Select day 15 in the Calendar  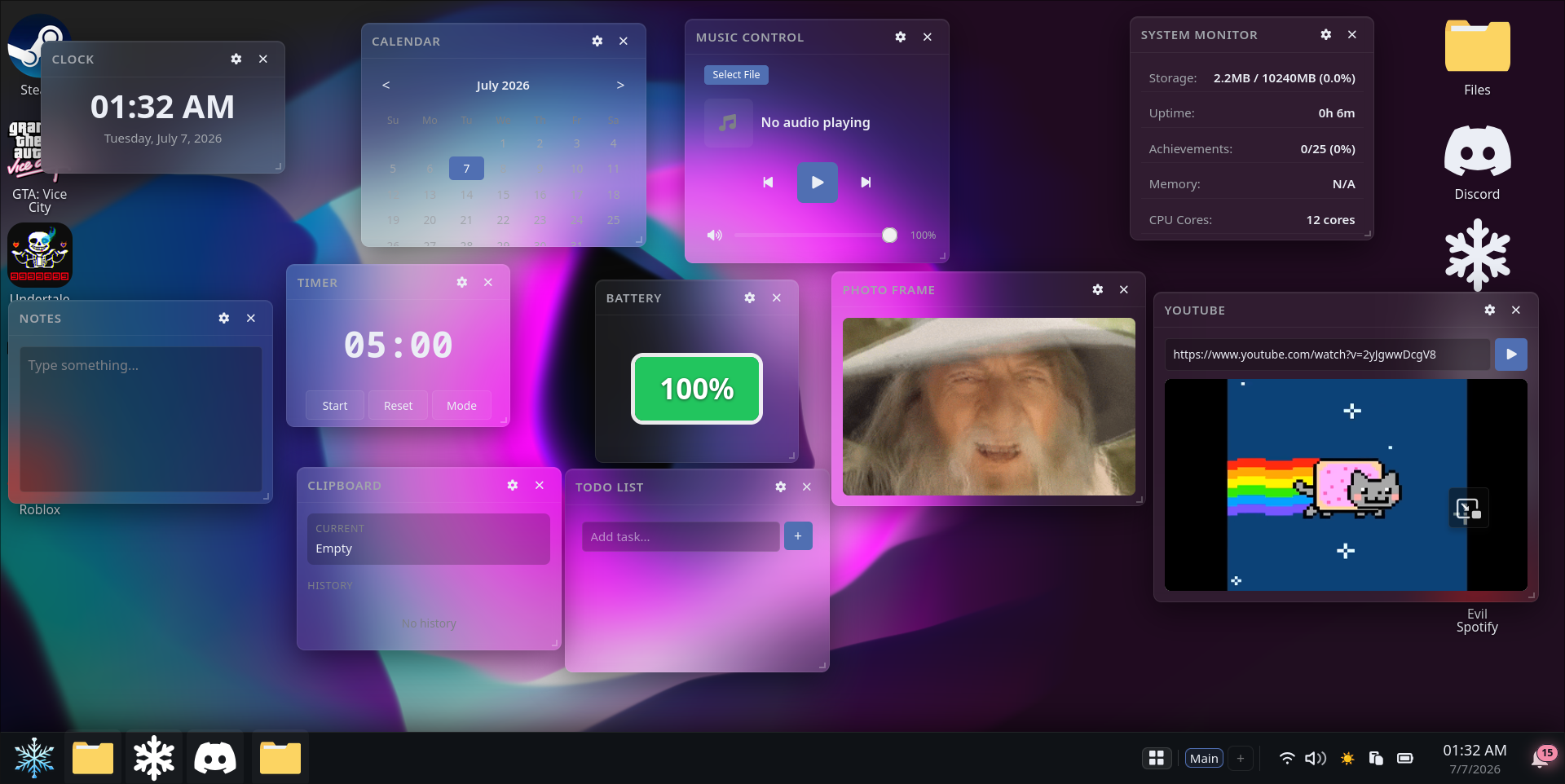coord(503,195)
